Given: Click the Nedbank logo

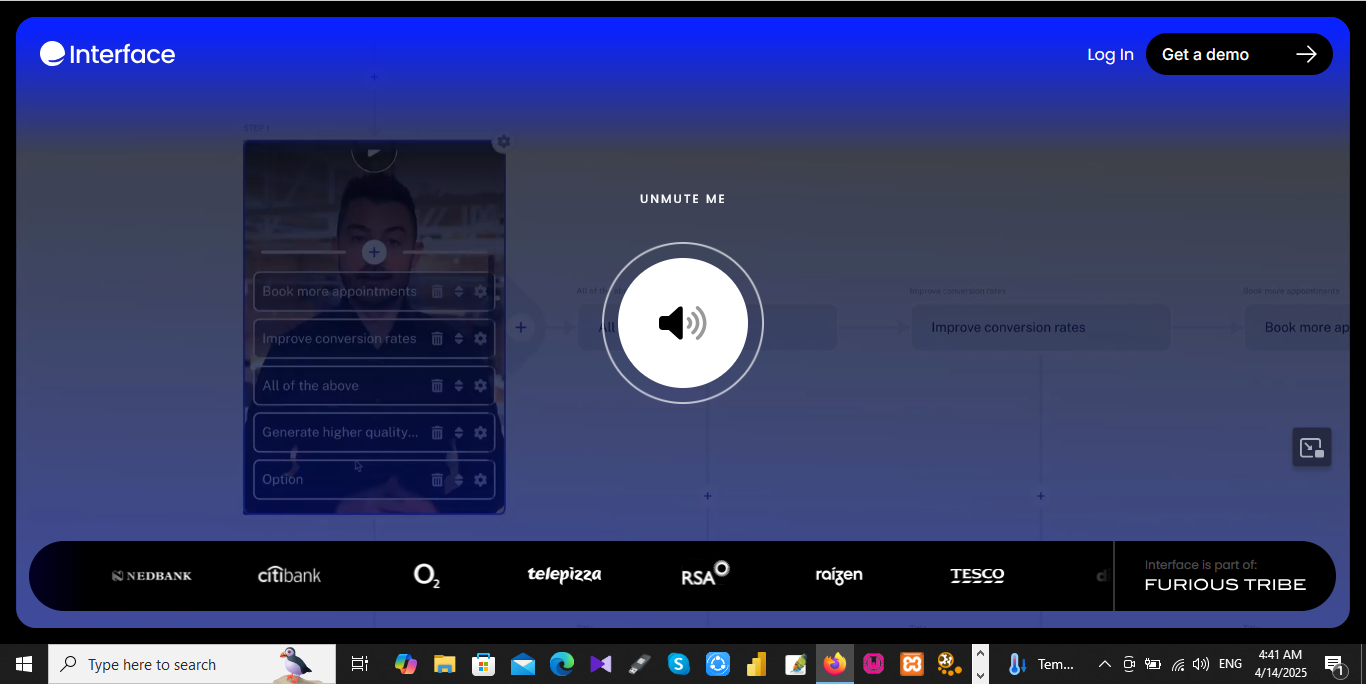Looking at the screenshot, I should [x=152, y=576].
